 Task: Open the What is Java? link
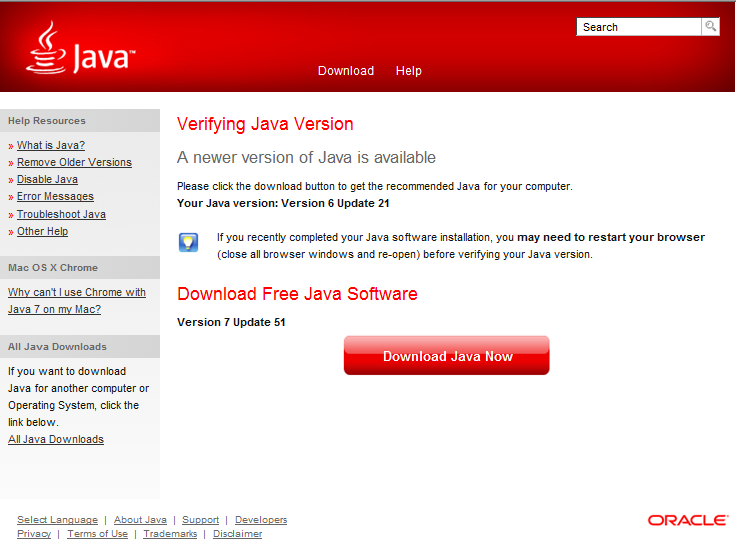[x=51, y=146]
